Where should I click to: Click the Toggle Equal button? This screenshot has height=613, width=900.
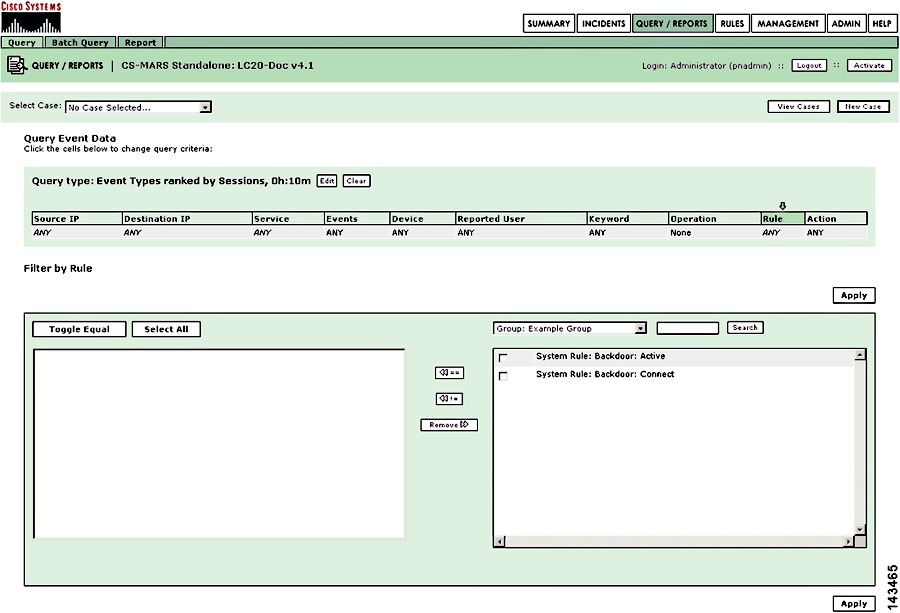(x=79, y=329)
